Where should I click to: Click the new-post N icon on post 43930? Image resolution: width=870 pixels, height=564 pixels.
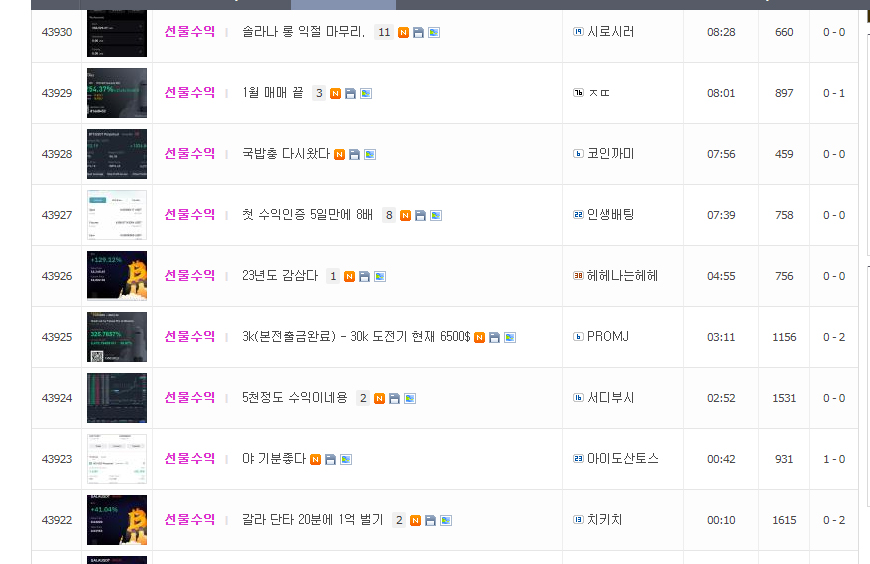pos(403,33)
